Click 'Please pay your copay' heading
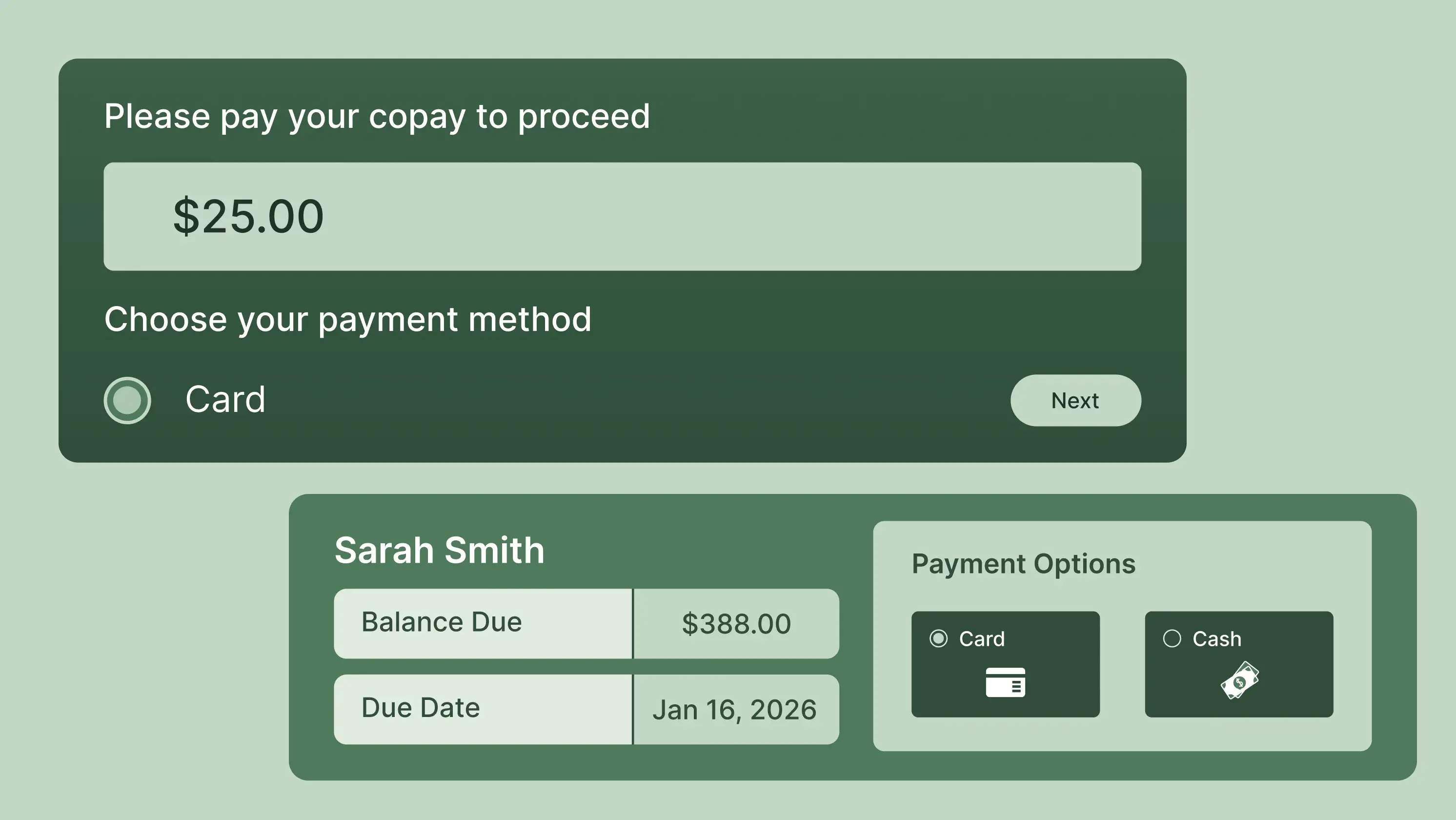The width and height of the screenshot is (1456, 820). 377,117
